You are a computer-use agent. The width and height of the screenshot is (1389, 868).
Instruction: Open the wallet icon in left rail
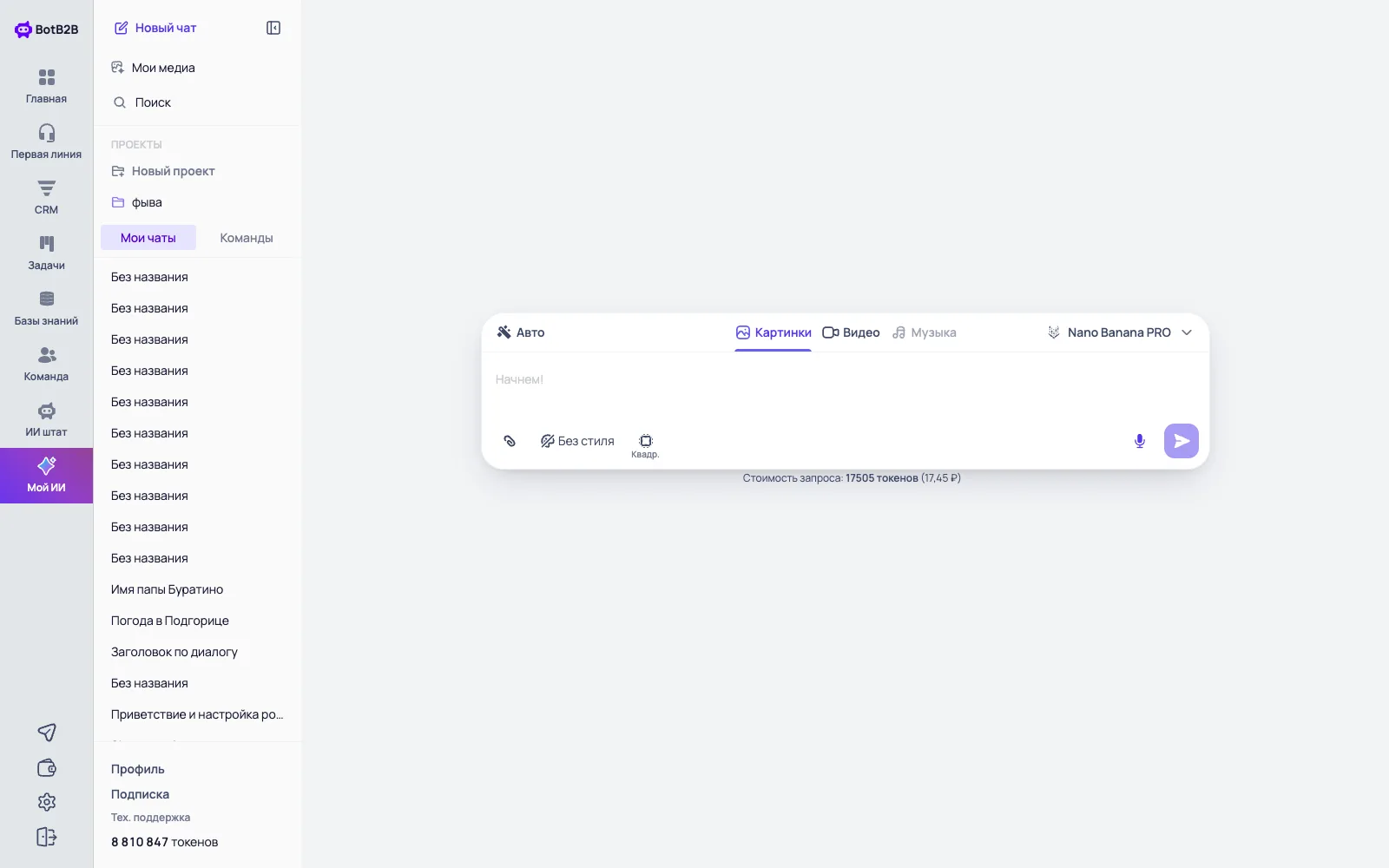point(47,767)
